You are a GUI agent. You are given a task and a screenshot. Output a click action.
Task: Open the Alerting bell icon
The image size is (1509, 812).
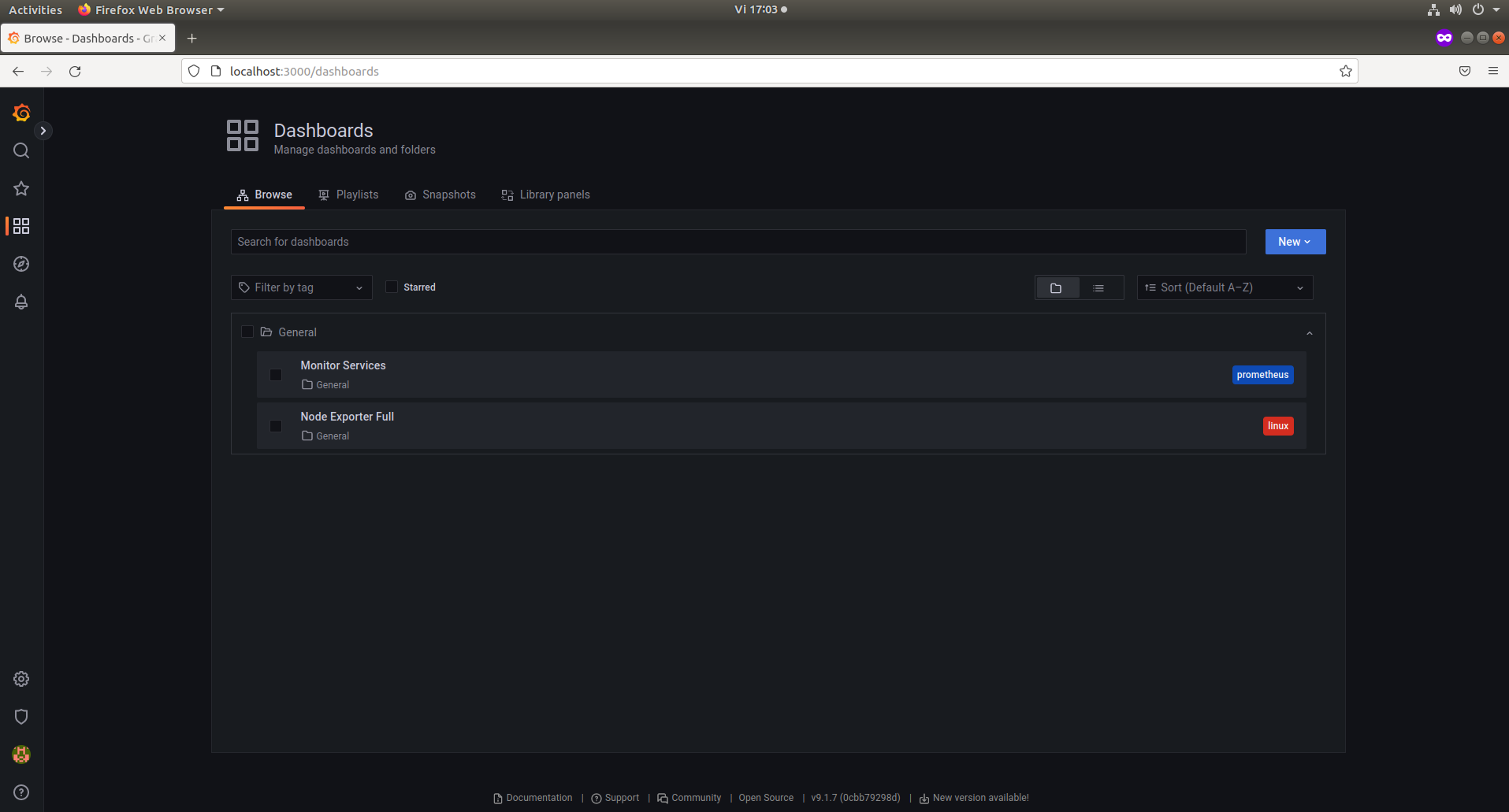click(x=20, y=302)
